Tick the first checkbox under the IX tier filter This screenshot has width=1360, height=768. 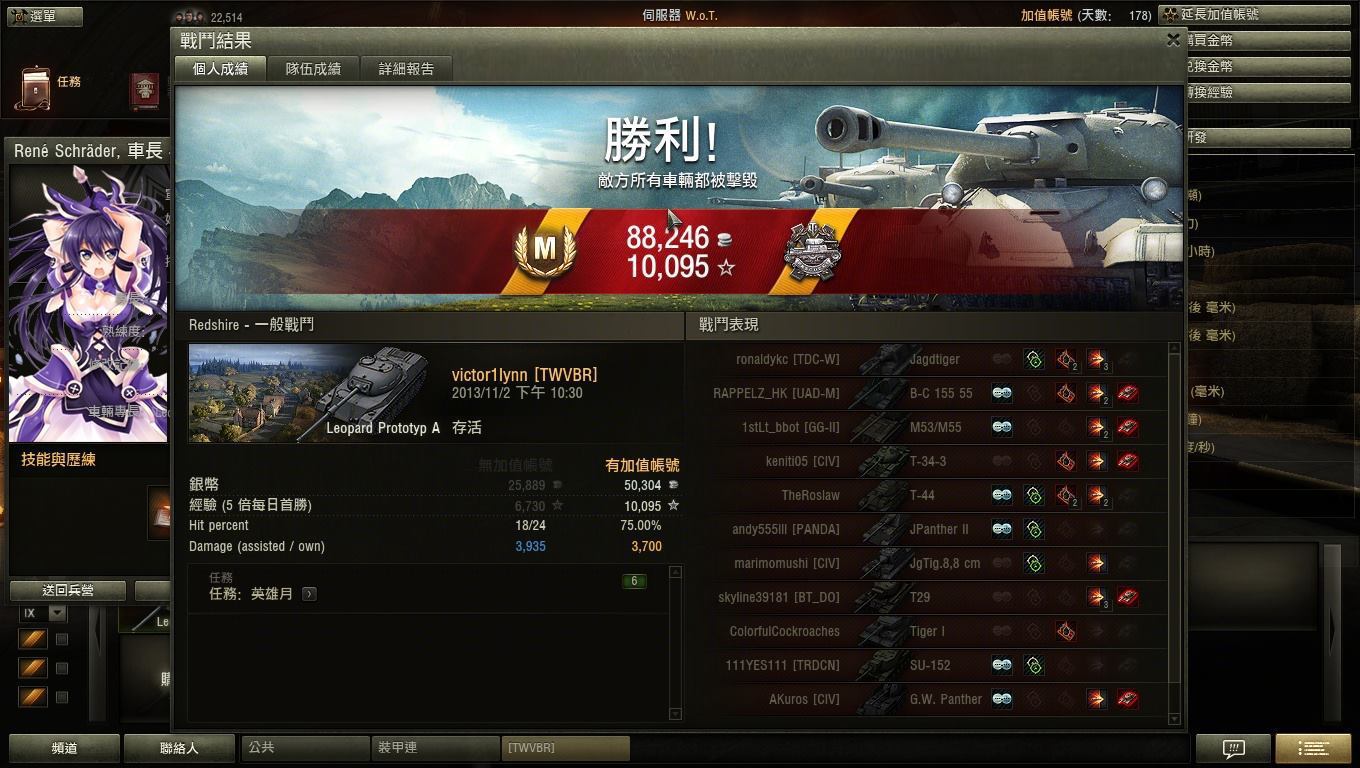tap(62, 639)
